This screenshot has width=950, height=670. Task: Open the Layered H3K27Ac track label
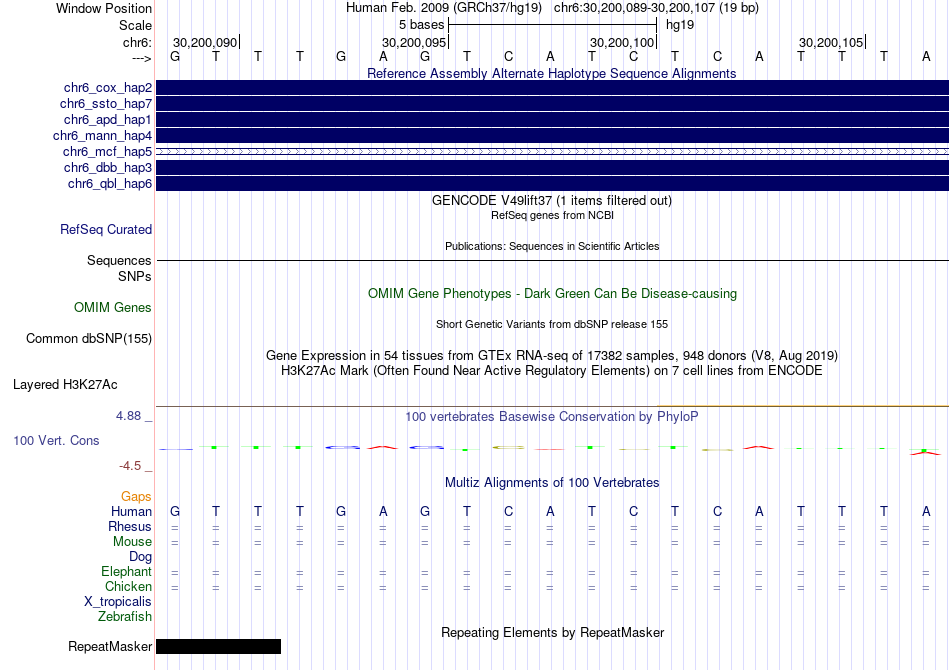pyautogui.click(x=65, y=385)
